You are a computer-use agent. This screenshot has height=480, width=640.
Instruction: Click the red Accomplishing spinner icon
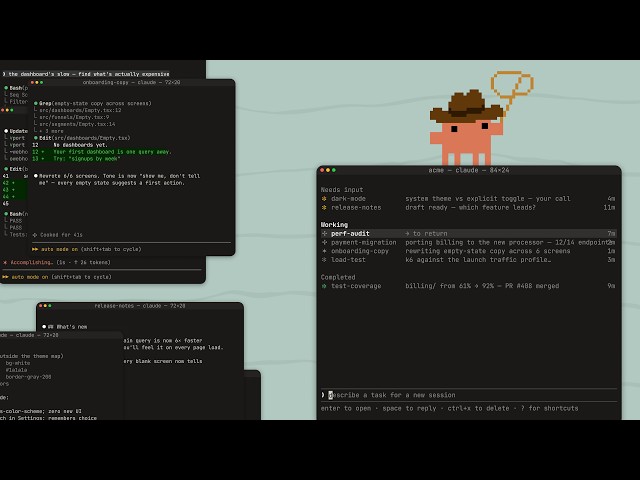coord(5,262)
